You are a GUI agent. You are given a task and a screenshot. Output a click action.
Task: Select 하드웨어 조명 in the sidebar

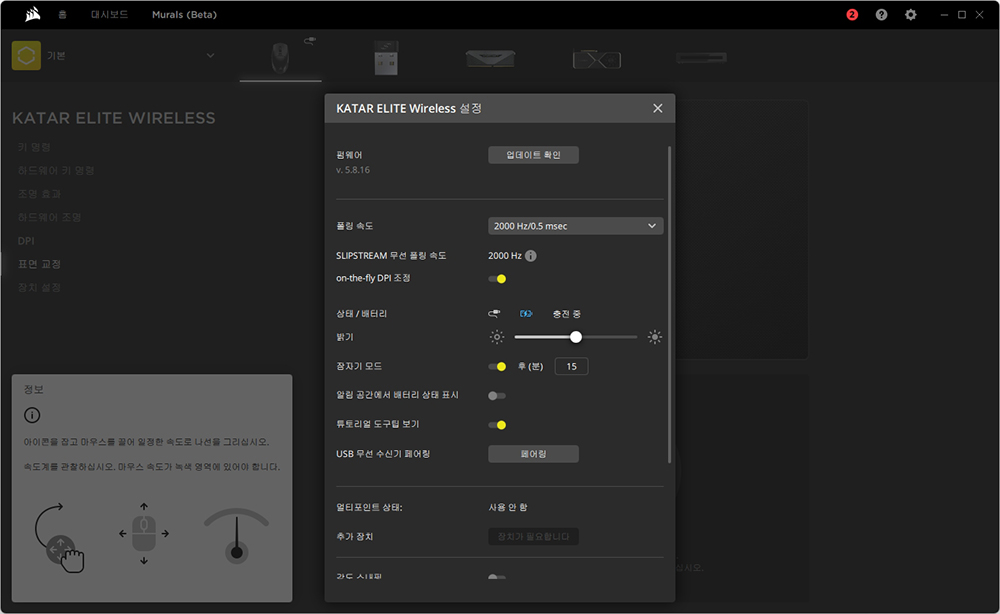pos(49,217)
